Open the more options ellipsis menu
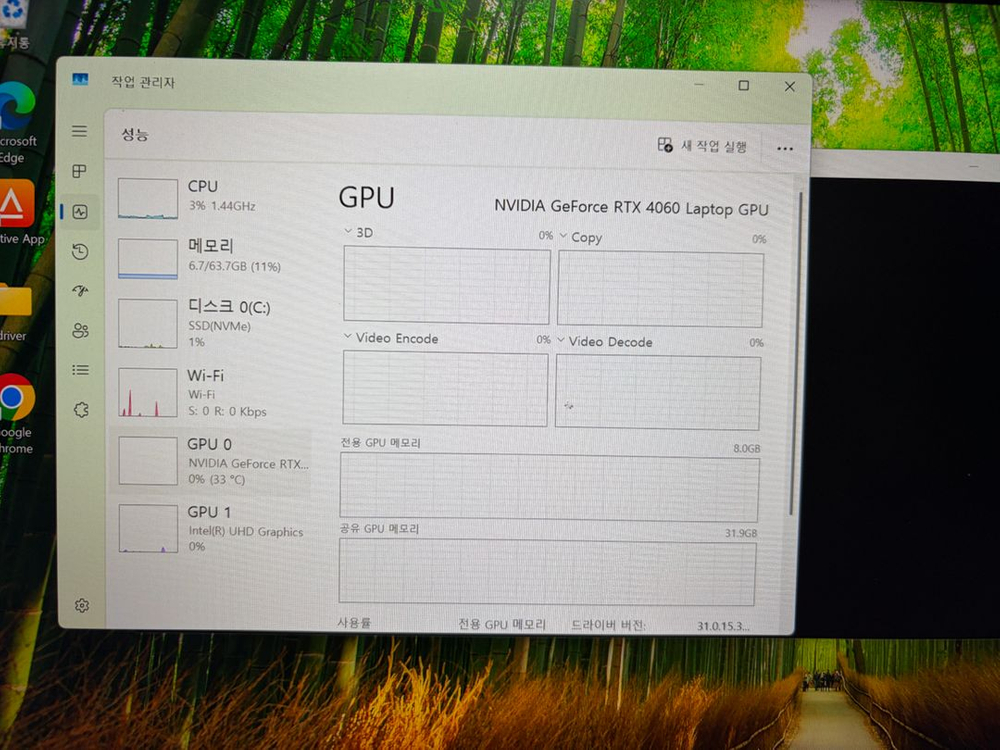The height and width of the screenshot is (750, 1000). 785,148
